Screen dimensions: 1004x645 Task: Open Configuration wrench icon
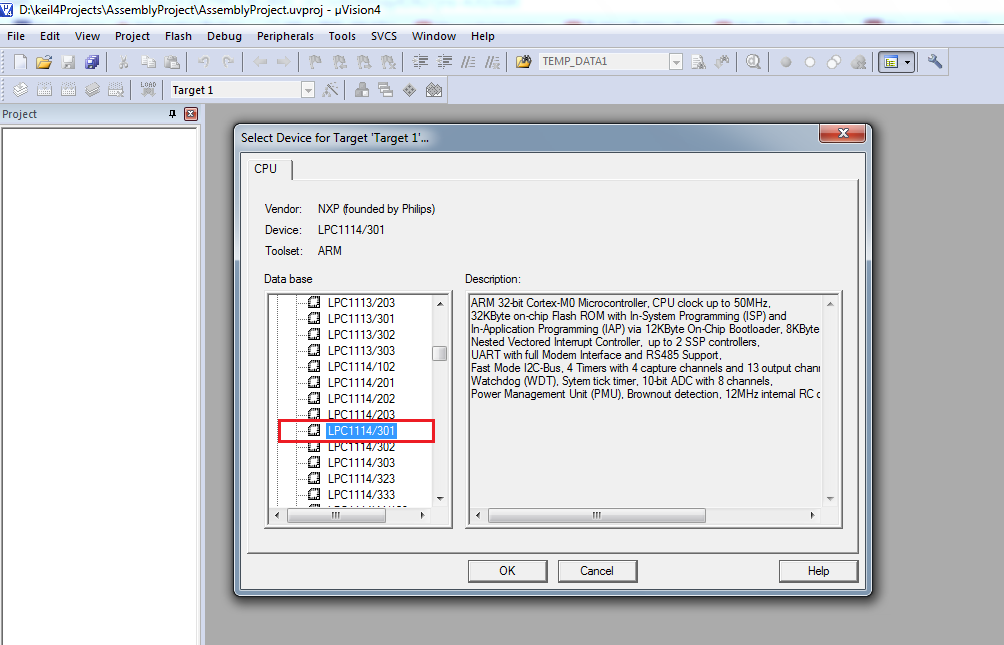935,62
